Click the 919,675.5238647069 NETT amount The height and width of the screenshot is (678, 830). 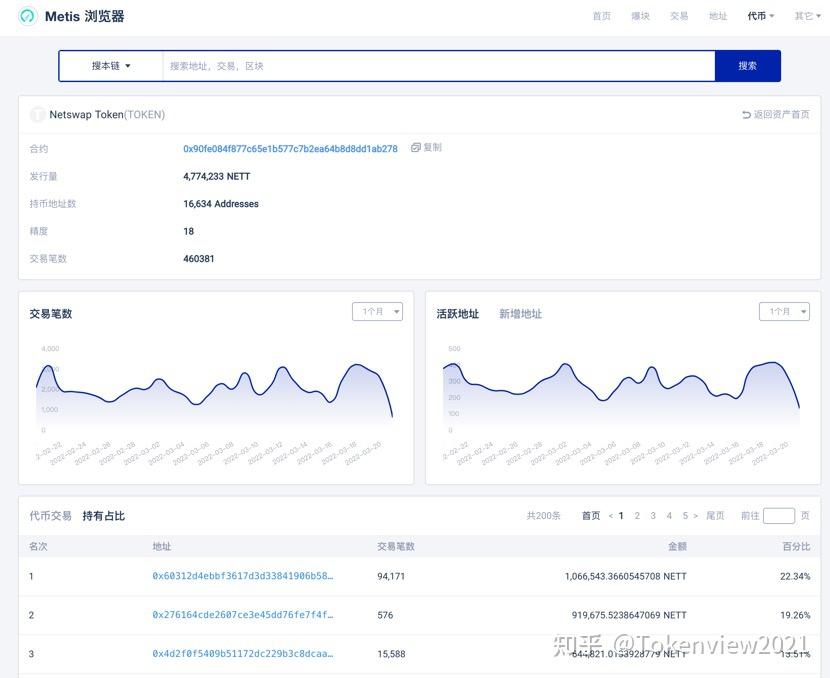pyautogui.click(x=629, y=615)
